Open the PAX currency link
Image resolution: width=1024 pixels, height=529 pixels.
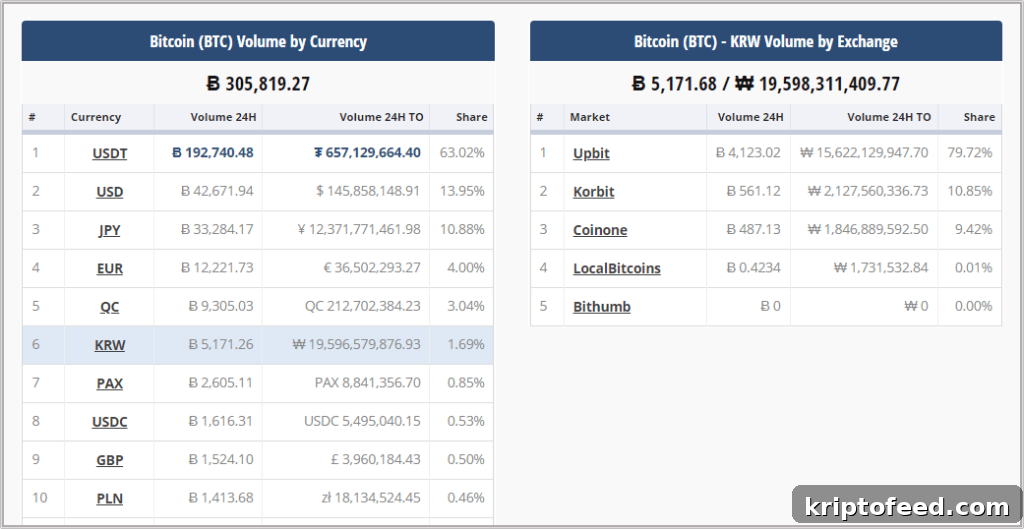110,383
